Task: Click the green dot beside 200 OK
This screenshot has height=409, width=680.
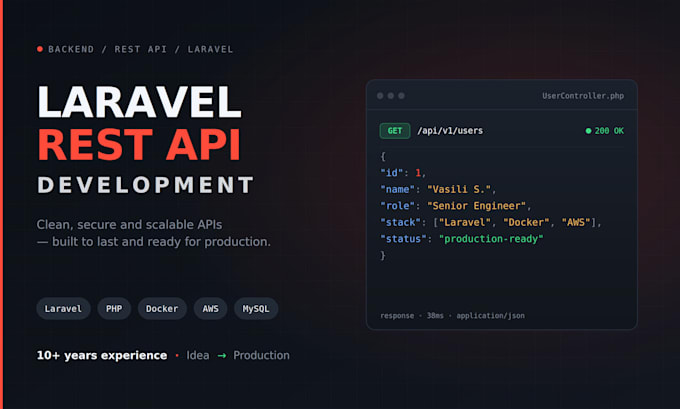Action: 588,131
